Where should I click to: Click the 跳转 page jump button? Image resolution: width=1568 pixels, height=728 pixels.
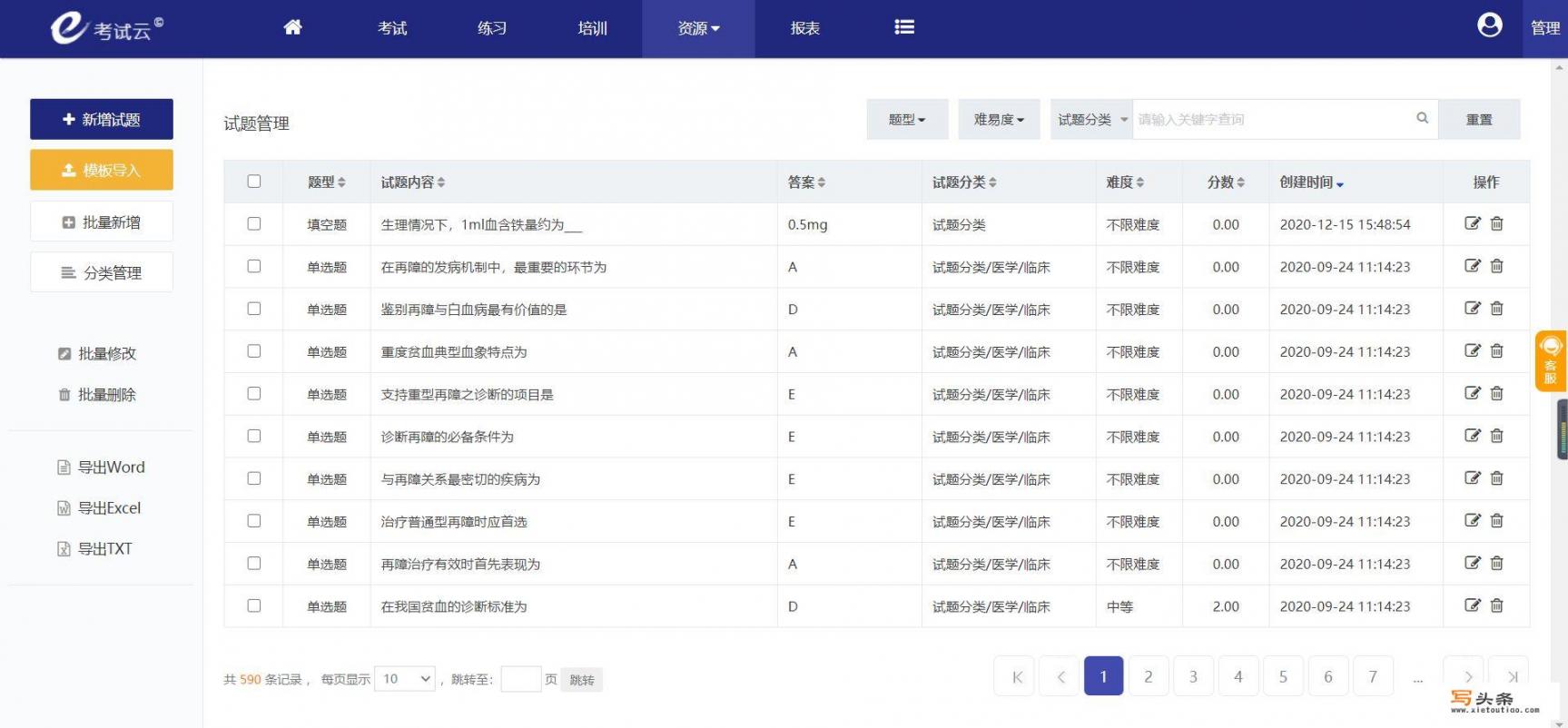pos(582,680)
